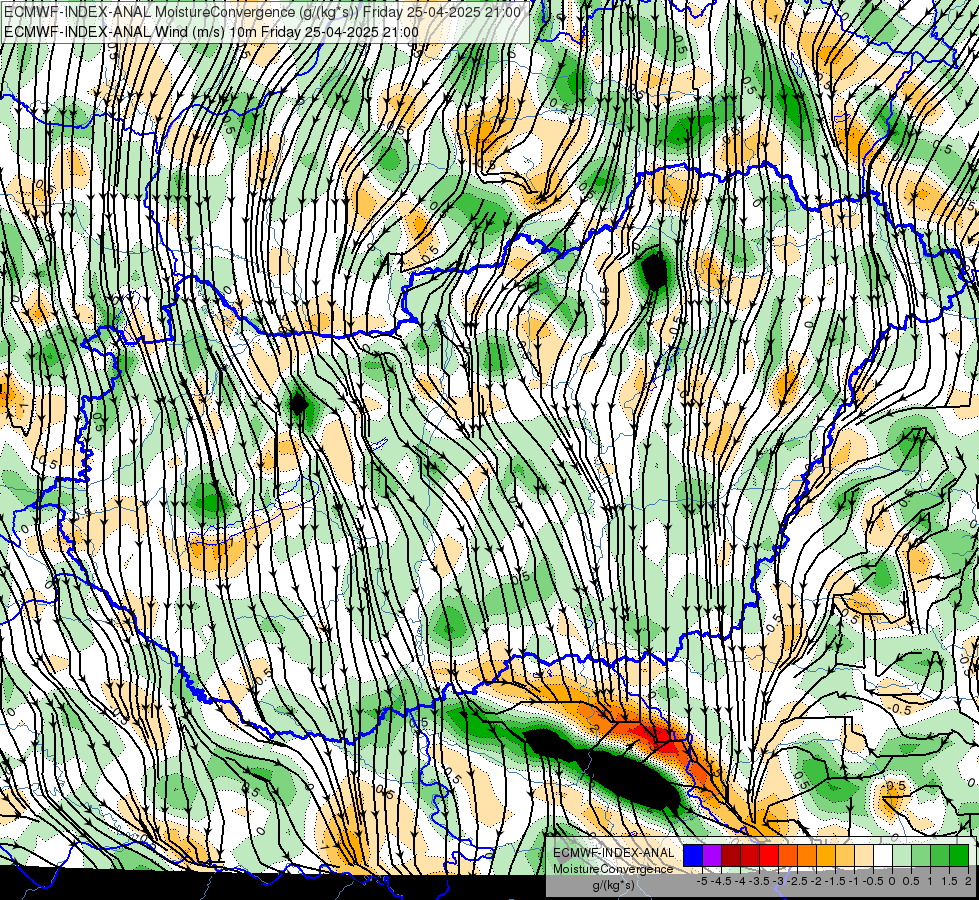Click the legend value -2.5
979x900 pixels.
tap(797, 881)
